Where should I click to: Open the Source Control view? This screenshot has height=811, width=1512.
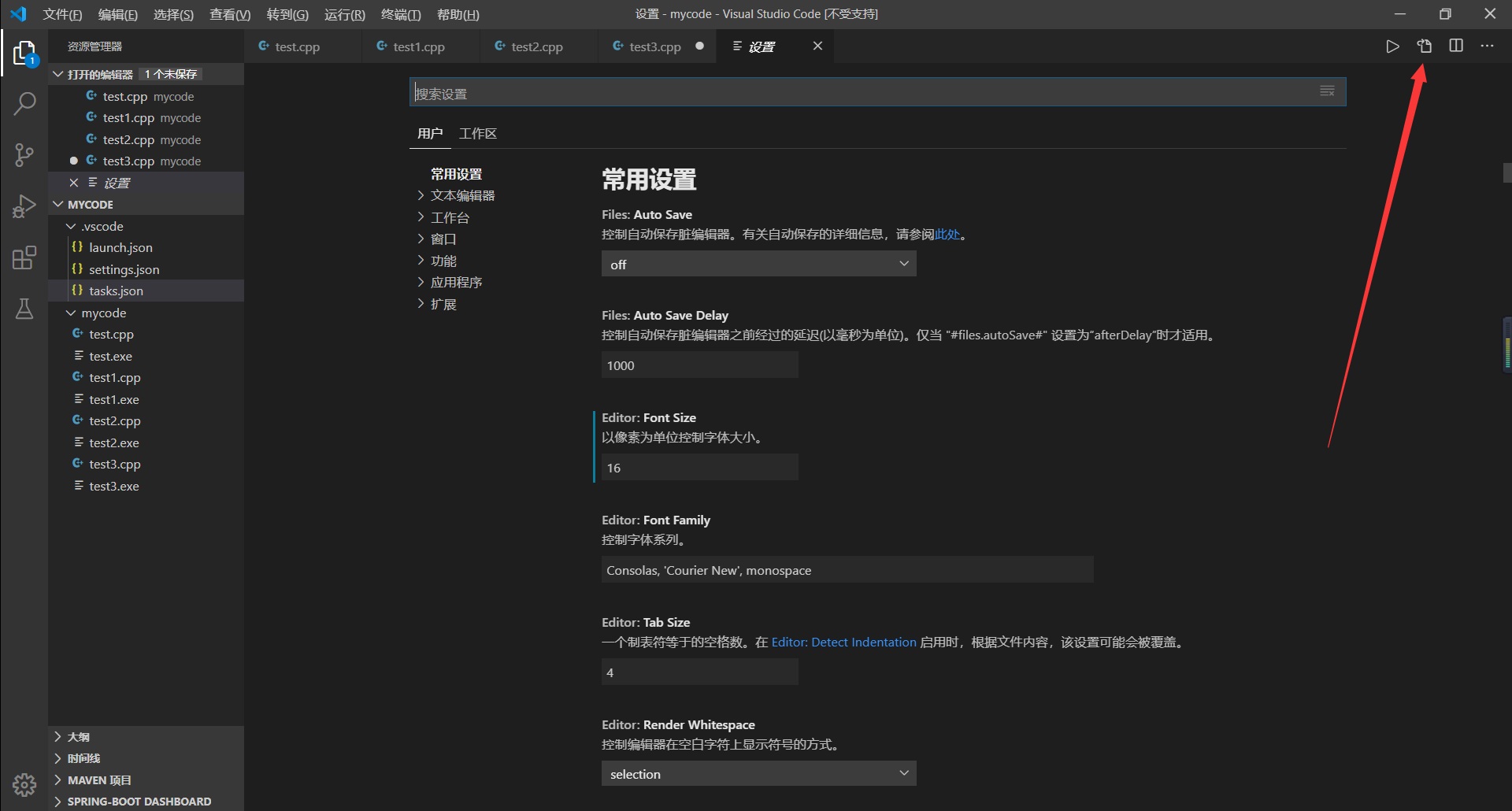(24, 154)
